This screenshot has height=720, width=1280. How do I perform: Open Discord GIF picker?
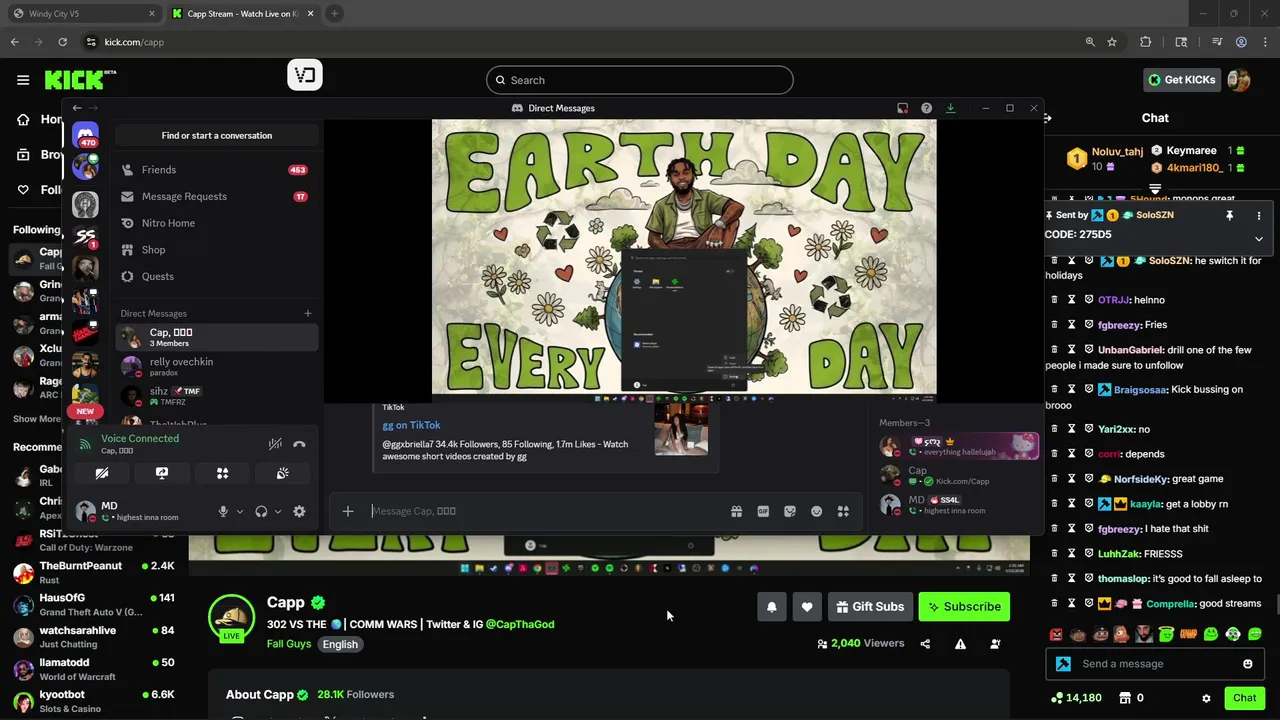tap(763, 511)
